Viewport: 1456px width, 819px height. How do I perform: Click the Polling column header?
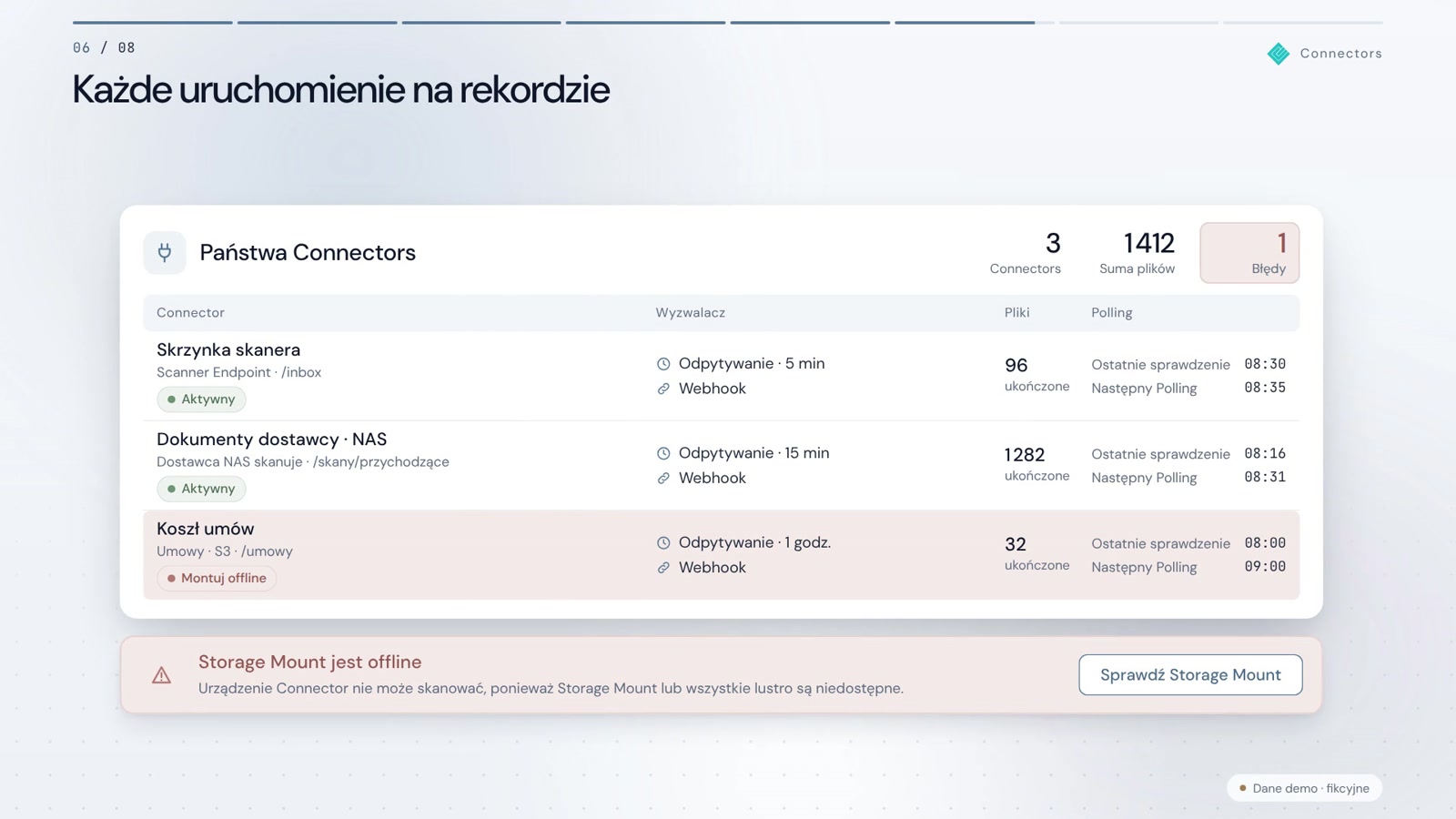click(1112, 312)
